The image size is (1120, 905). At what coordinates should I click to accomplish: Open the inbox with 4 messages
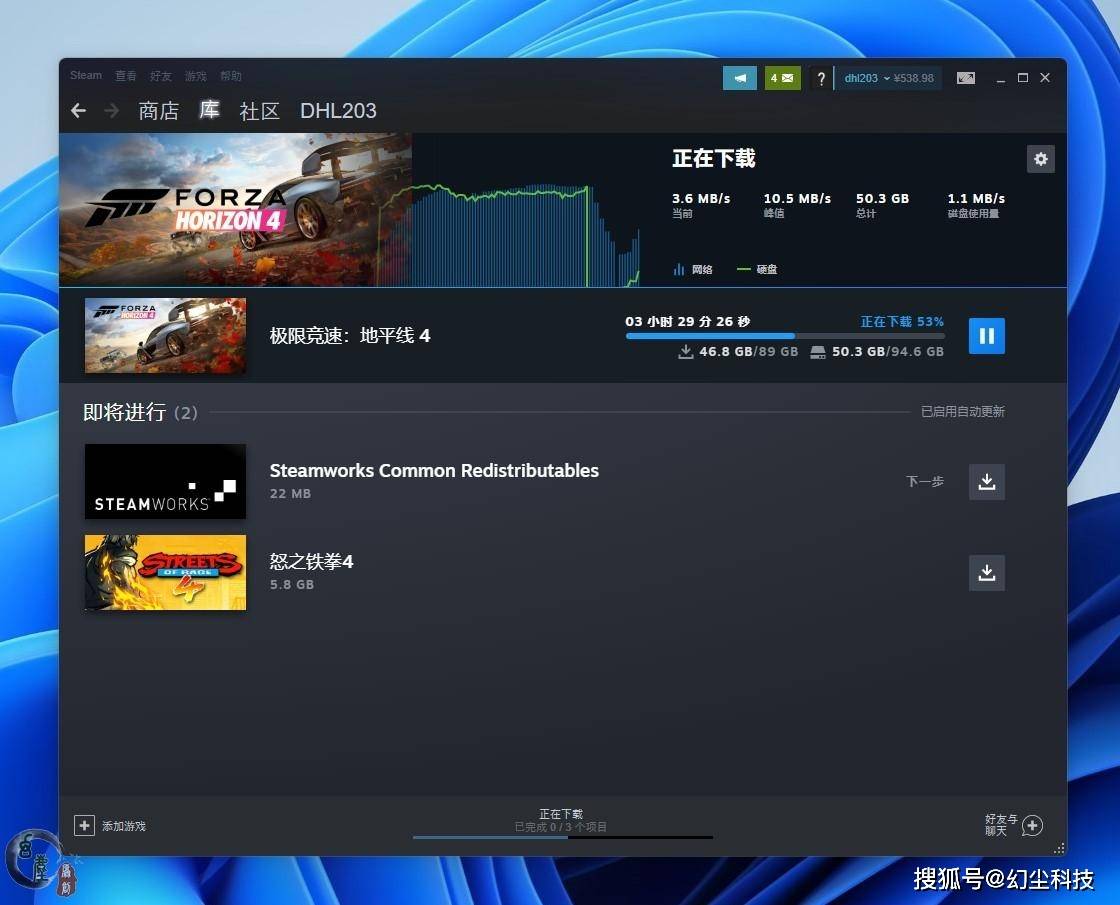[x=782, y=78]
